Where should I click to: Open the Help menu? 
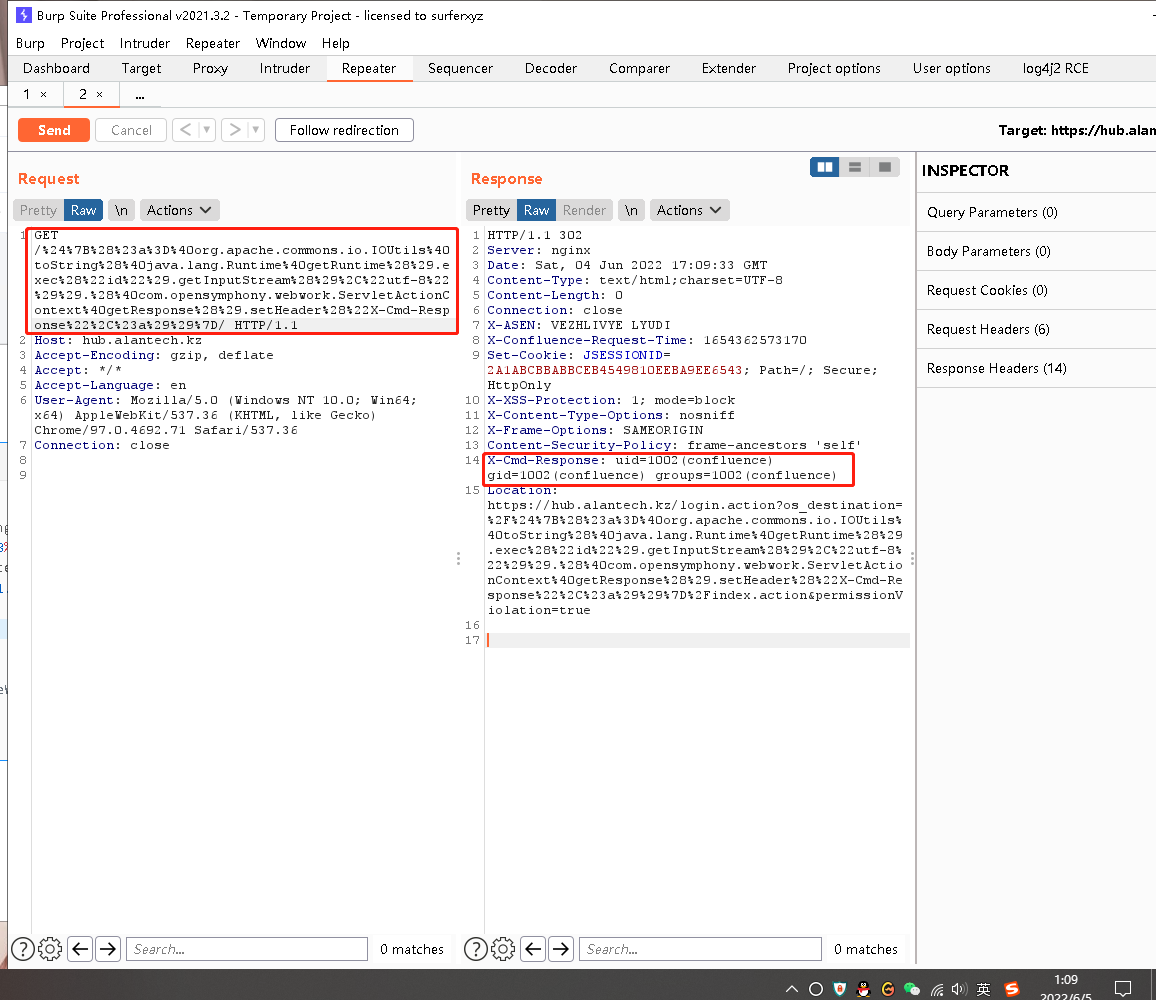335,44
